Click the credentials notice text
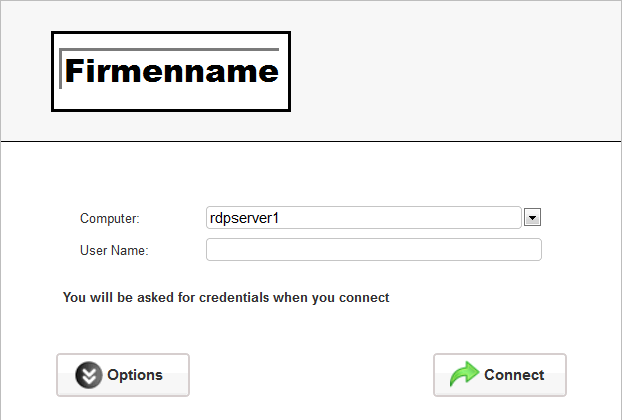This screenshot has height=420, width=622. click(x=226, y=297)
